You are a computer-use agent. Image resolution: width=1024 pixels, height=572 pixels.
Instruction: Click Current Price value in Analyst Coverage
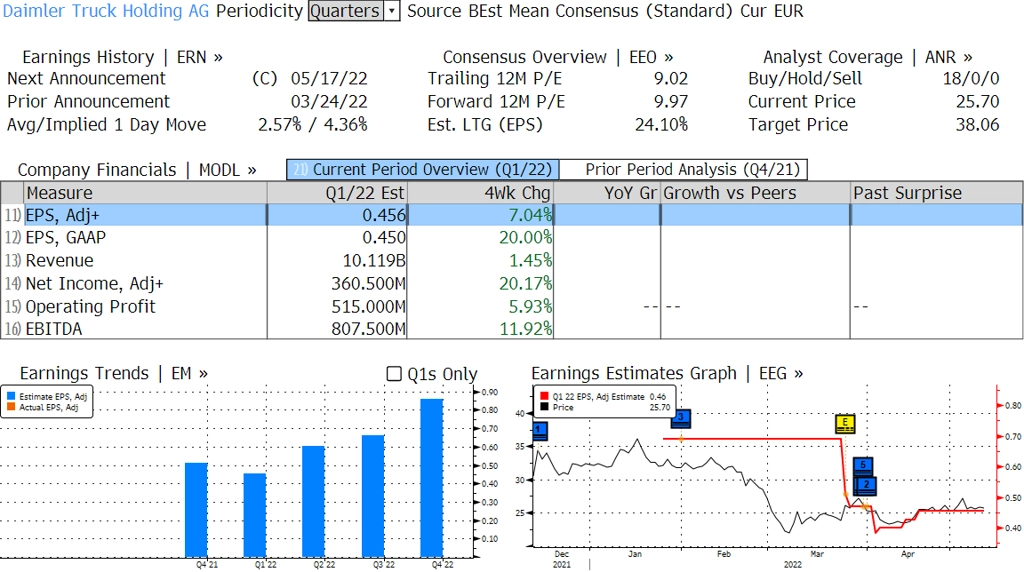click(x=978, y=102)
